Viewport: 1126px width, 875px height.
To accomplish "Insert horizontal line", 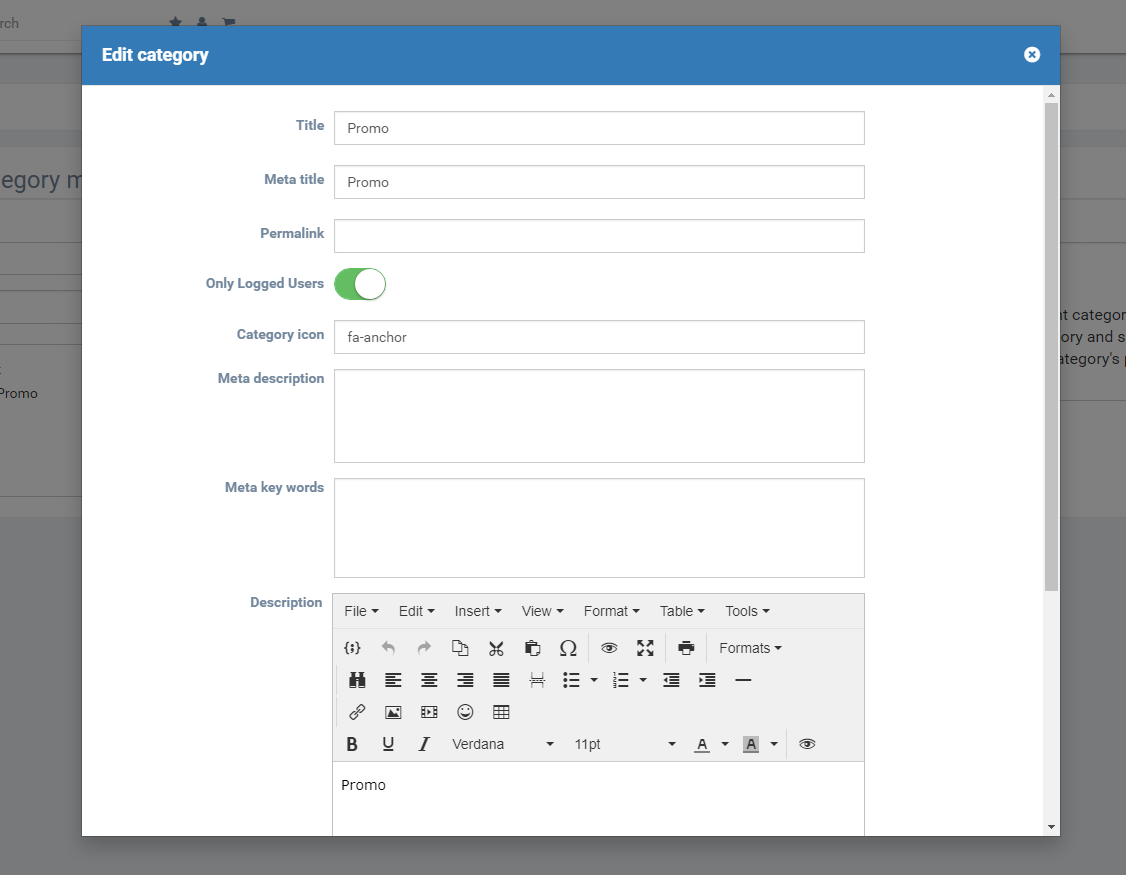I will coord(743,680).
